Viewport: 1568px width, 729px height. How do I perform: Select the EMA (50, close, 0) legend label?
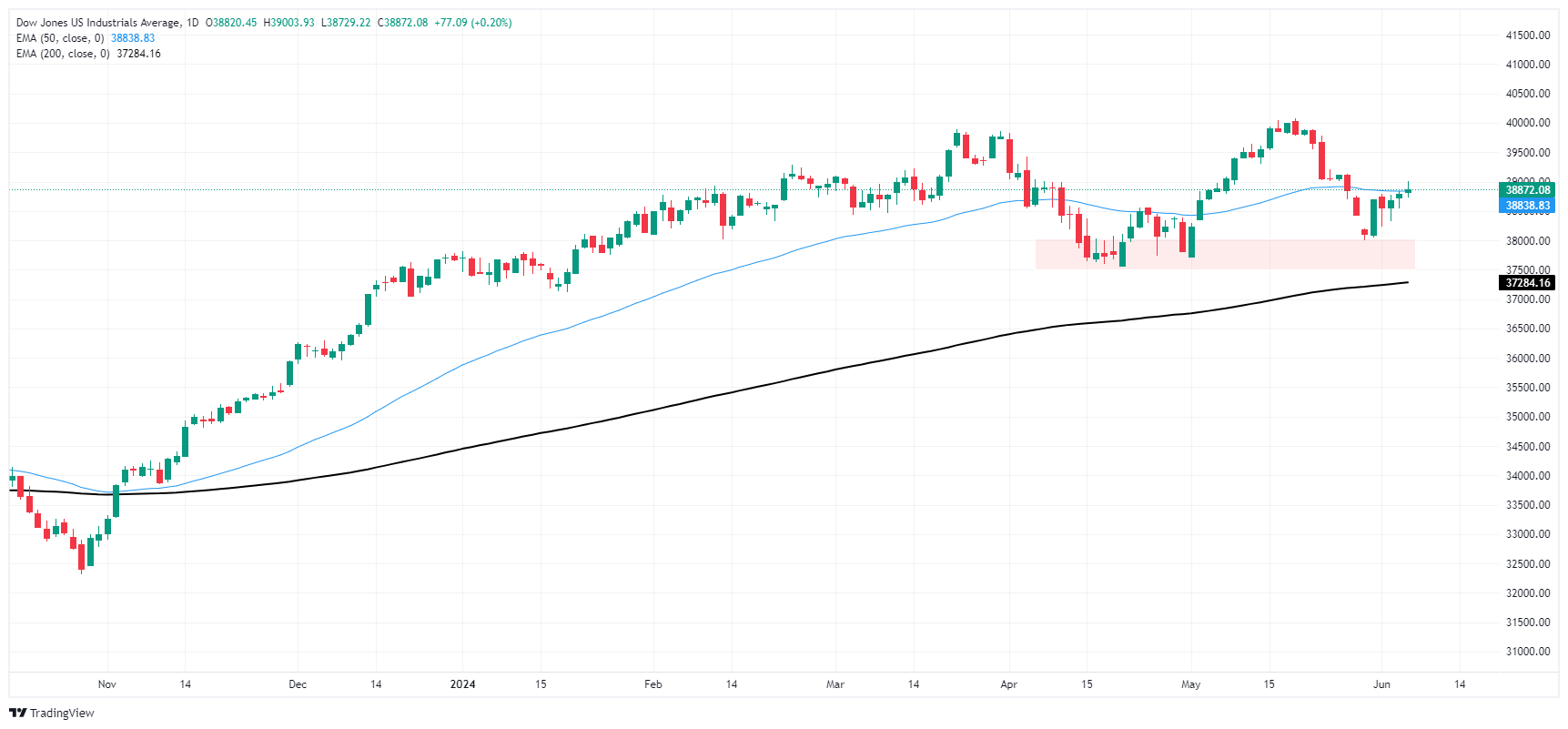(60, 38)
